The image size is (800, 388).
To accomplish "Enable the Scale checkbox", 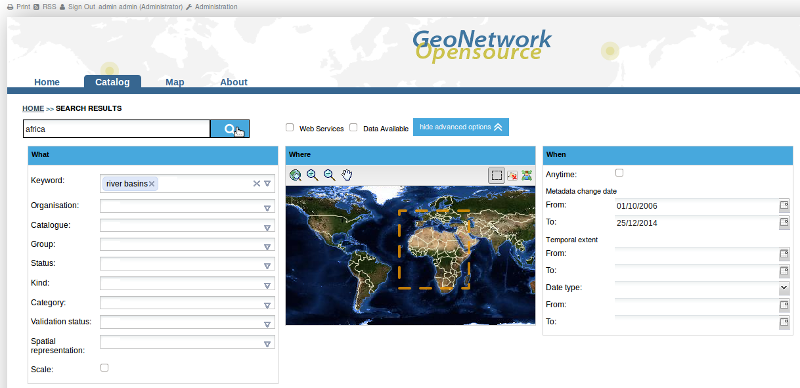I will point(104,368).
